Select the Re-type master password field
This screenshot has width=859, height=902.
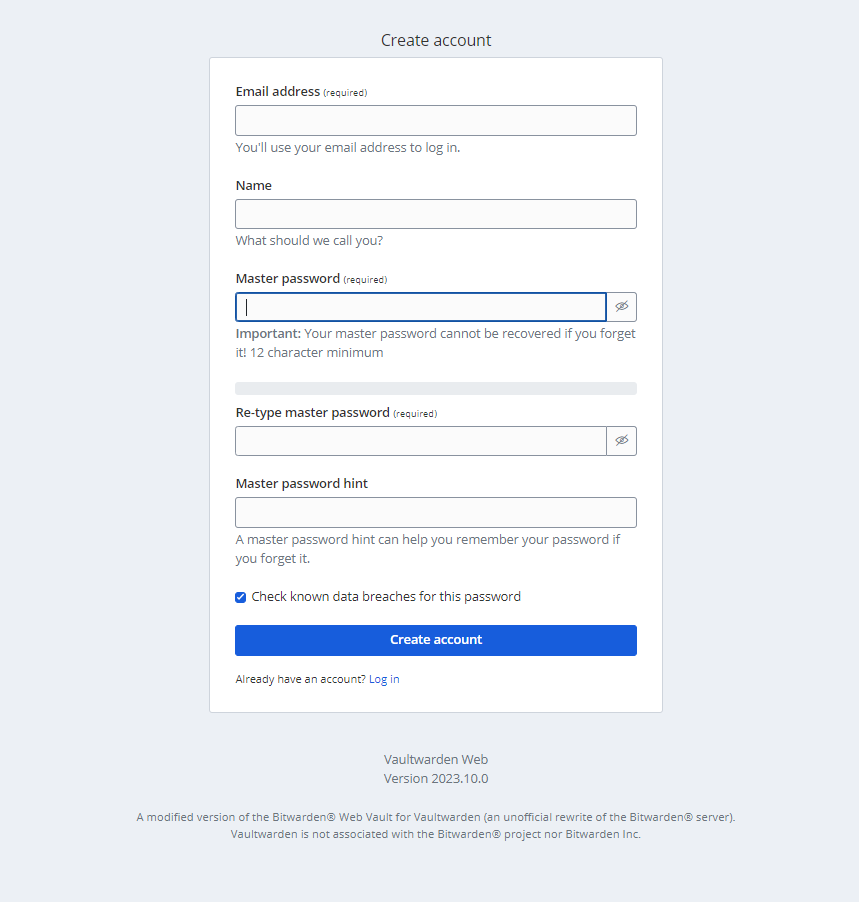(x=421, y=441)
